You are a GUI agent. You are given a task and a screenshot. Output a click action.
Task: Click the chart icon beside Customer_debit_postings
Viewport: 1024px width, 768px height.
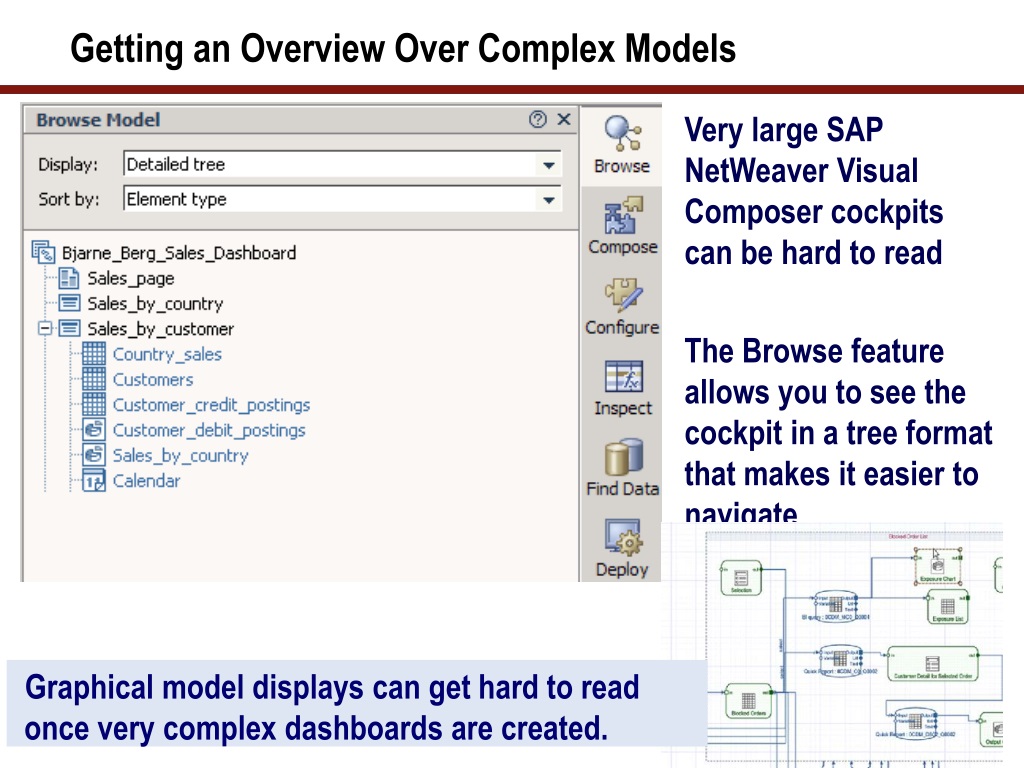click(94, 430)
